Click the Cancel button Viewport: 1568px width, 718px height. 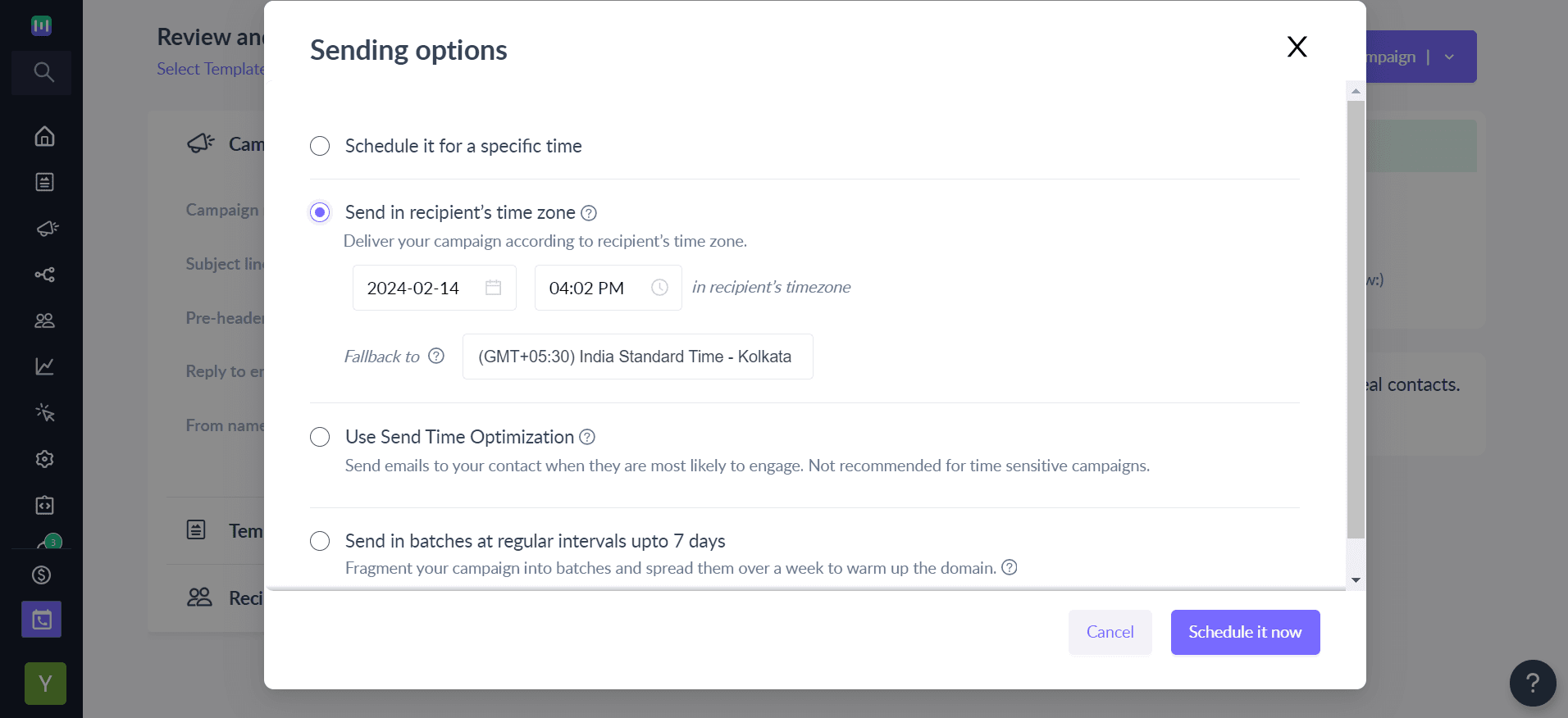coord(1110,632)
